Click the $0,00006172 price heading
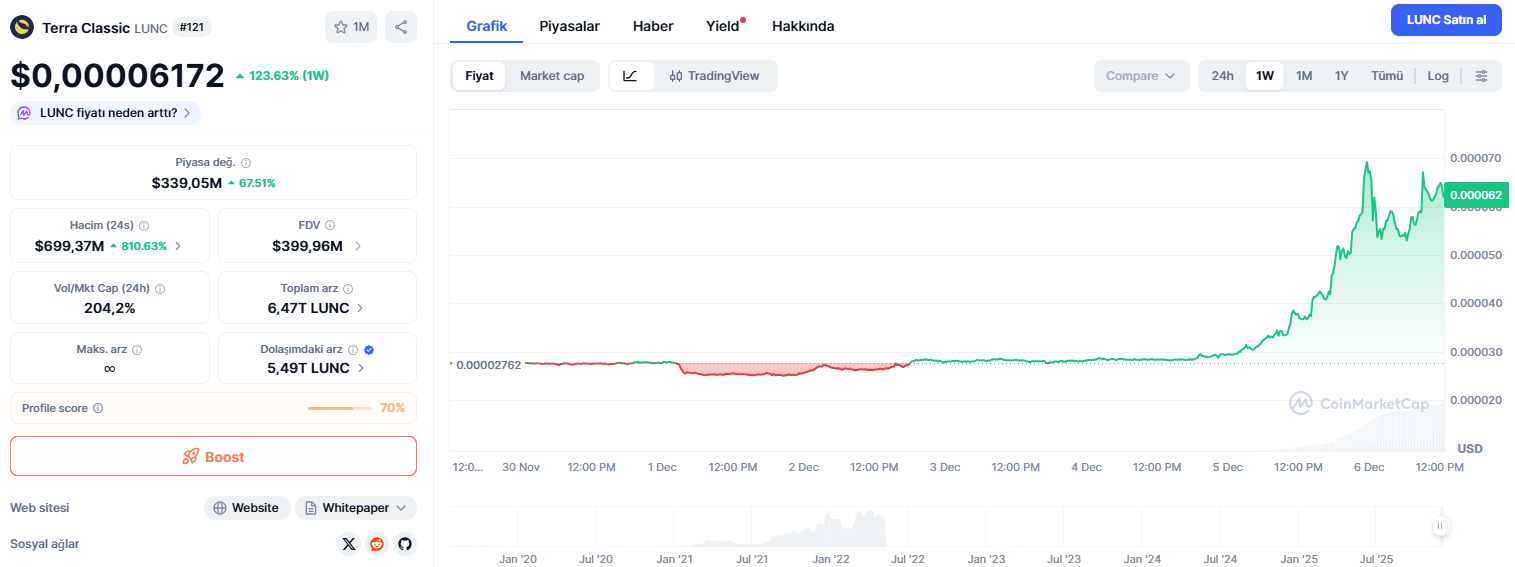This screenshot has width=1515, height=567. tap(117, 76)
